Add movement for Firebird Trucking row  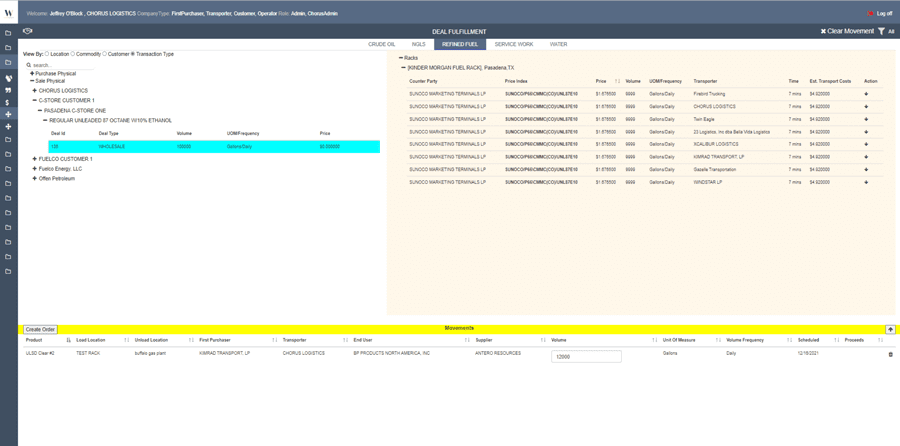(x=866, y=94)
